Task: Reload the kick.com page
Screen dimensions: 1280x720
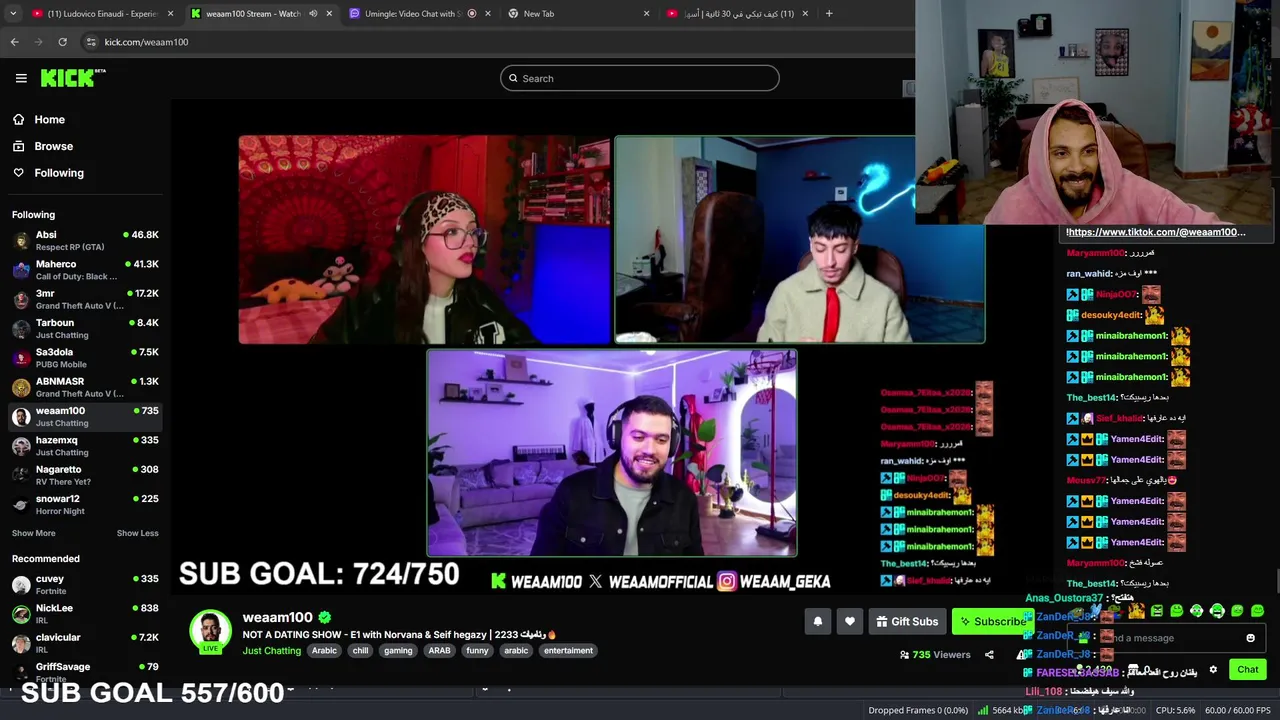Action: 62,42
